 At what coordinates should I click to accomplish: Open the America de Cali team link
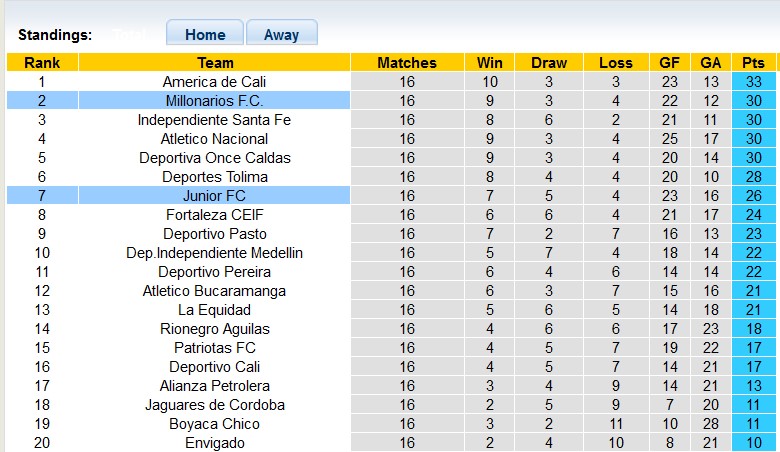(x=215, y=82)
